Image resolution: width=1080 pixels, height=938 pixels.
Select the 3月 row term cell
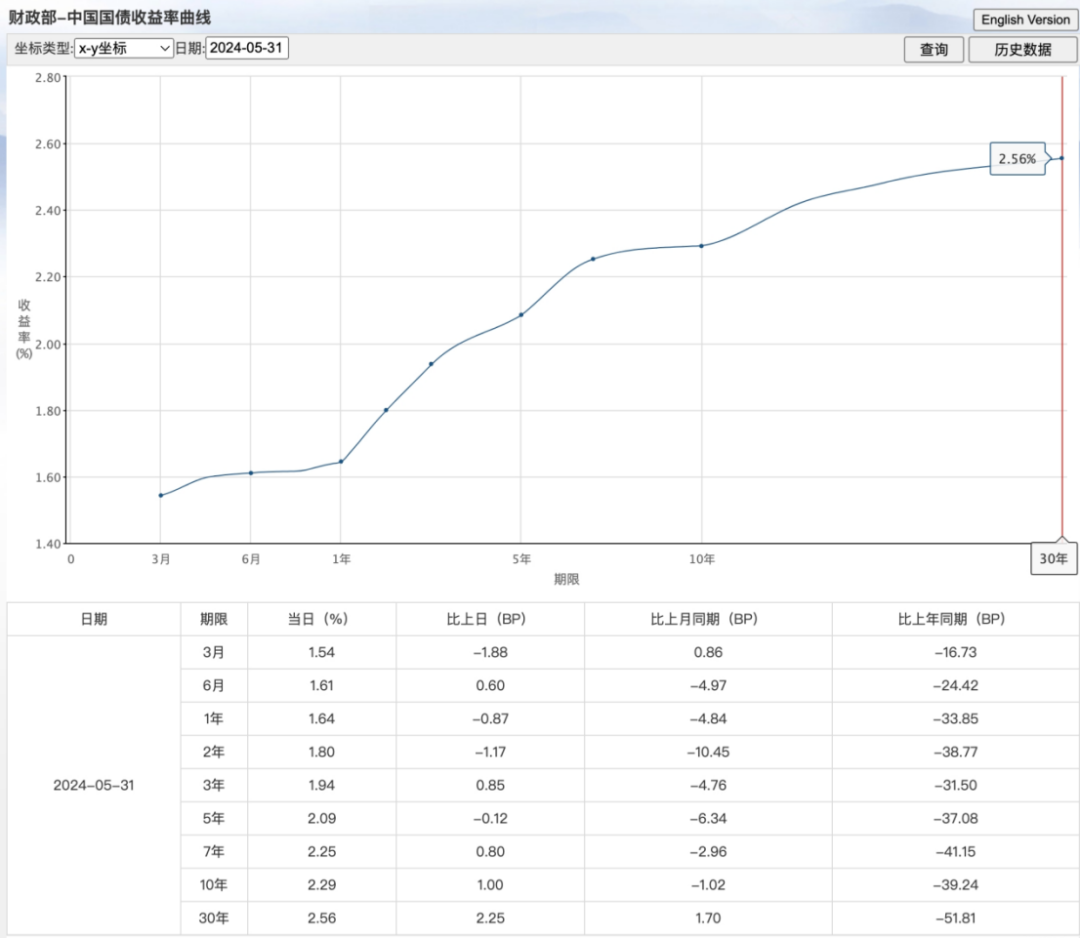click(x=214, y=652)
